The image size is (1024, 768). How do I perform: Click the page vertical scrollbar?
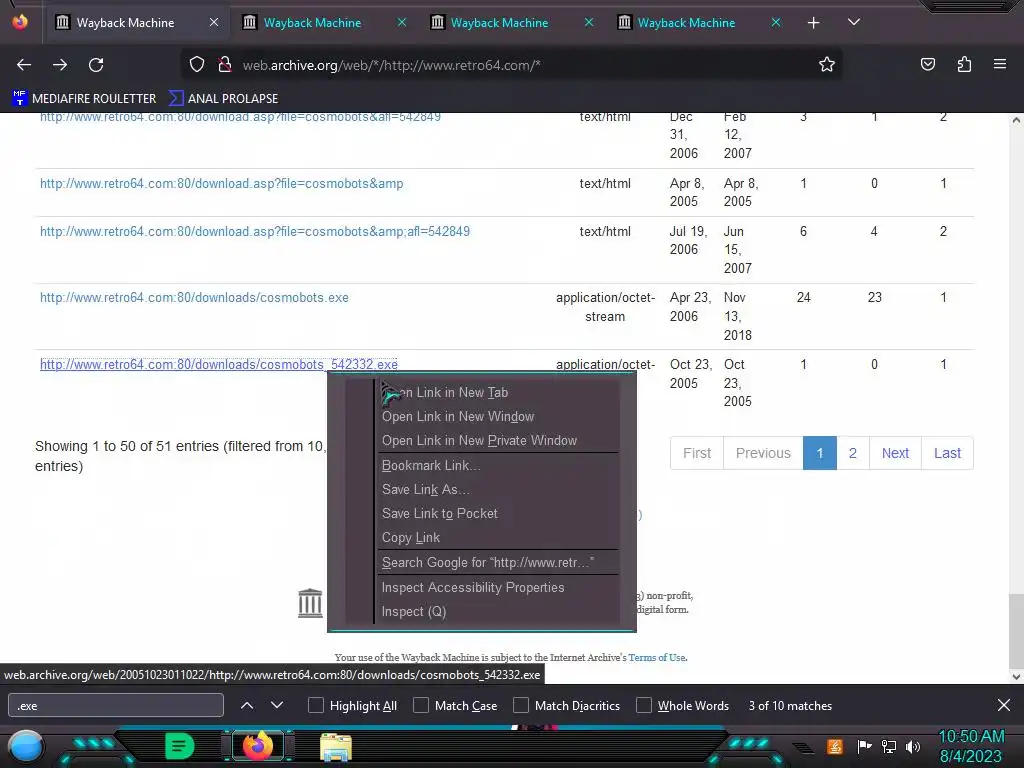1016,630
